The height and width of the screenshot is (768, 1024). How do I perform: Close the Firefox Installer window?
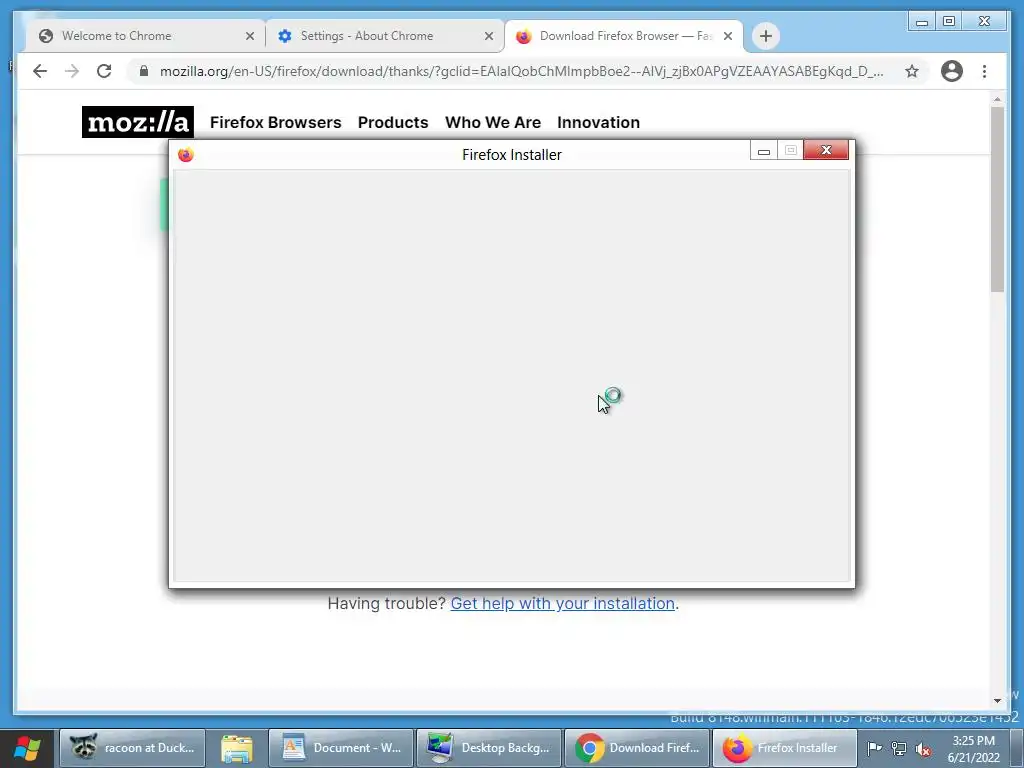(826, 150)
